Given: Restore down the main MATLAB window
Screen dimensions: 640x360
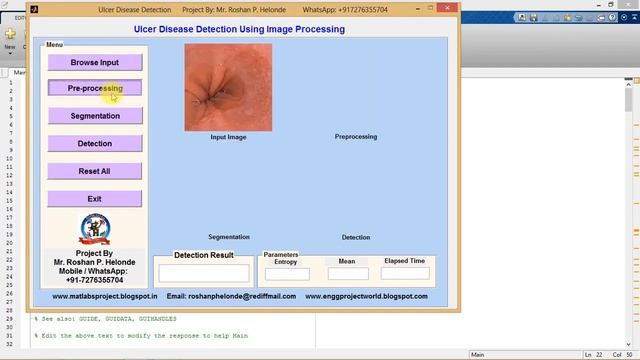Looking at the screenshot, I should (x=611, y=4).
